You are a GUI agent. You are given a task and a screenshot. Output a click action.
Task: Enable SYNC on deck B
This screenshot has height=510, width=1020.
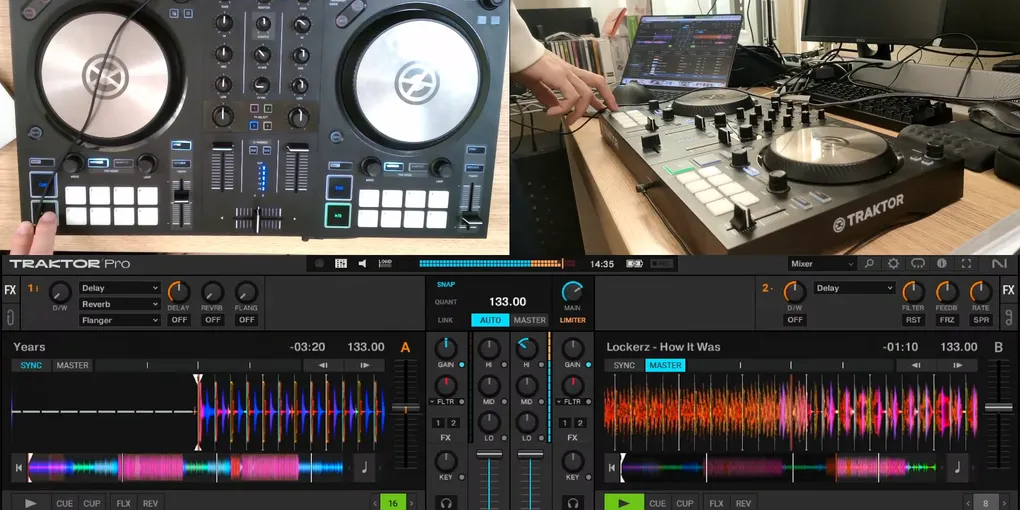(624, 365)
